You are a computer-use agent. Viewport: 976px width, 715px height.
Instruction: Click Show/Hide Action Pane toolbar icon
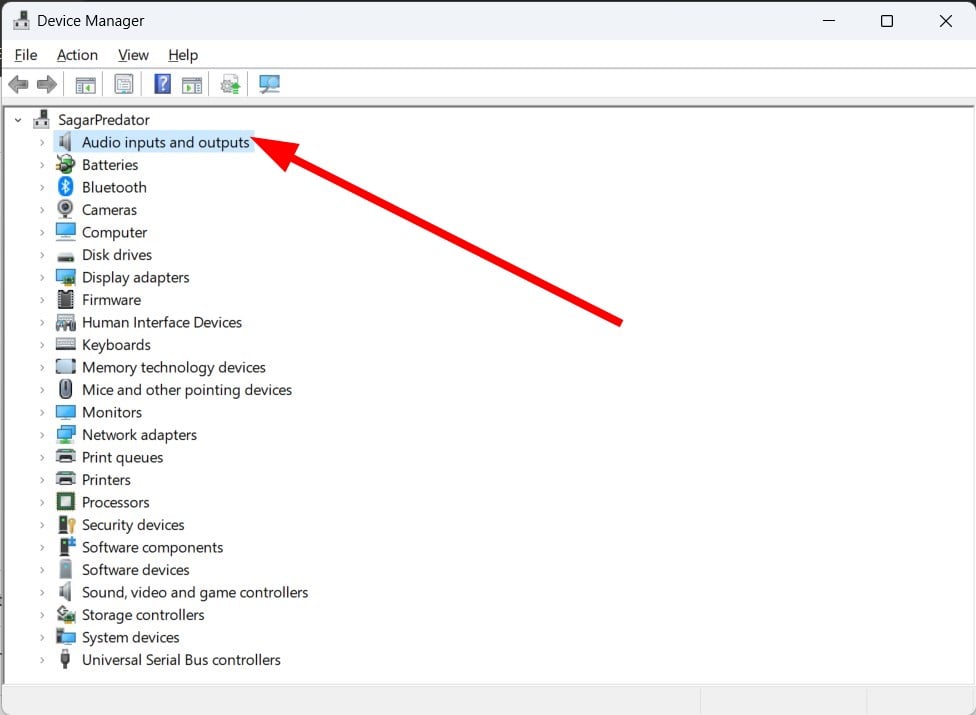point(192,85)
